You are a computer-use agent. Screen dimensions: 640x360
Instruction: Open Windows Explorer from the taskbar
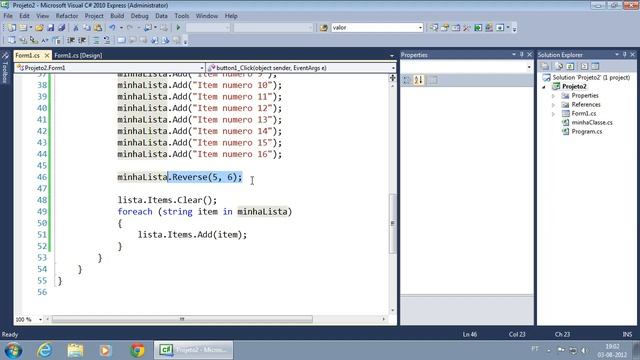click(75, 350)
